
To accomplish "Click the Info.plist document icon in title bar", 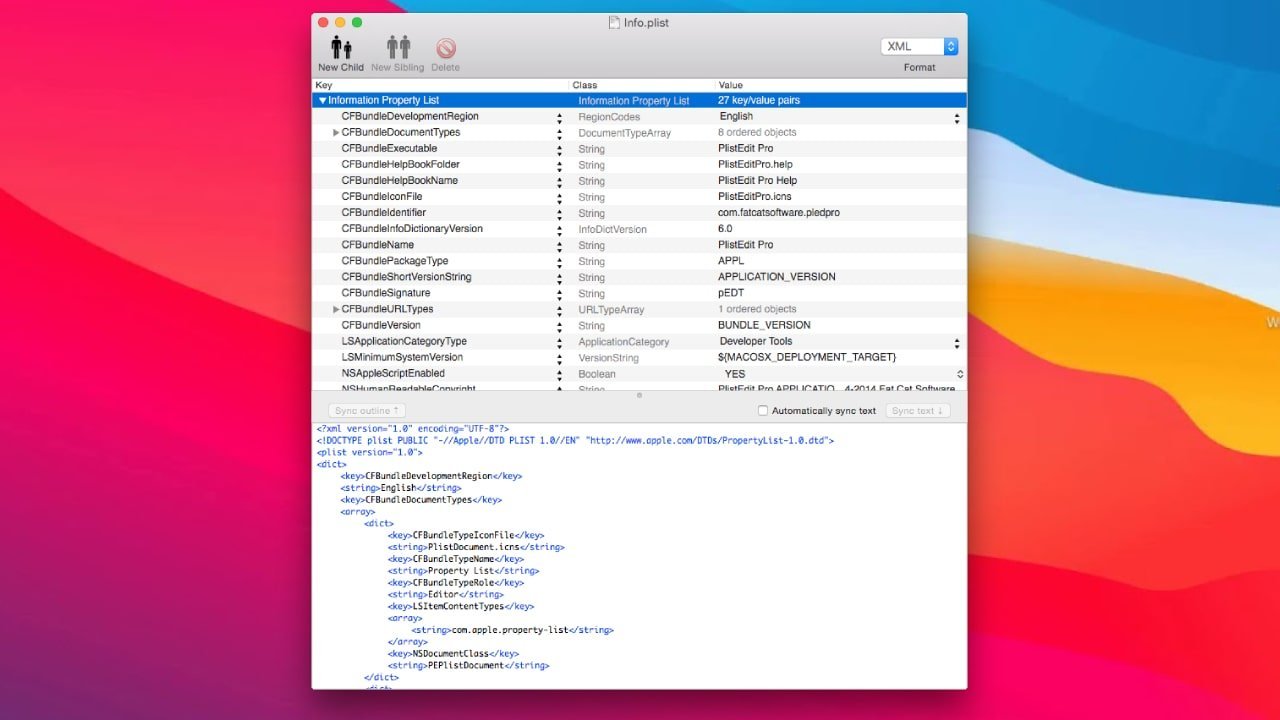I will point(614,22).
